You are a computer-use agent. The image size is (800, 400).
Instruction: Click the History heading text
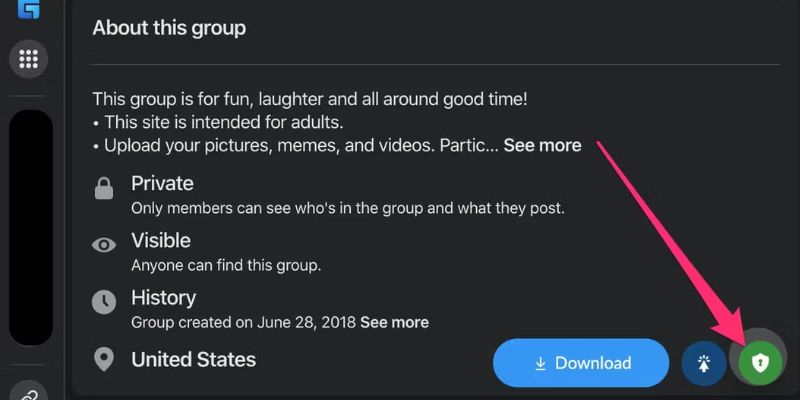point(163,298)
